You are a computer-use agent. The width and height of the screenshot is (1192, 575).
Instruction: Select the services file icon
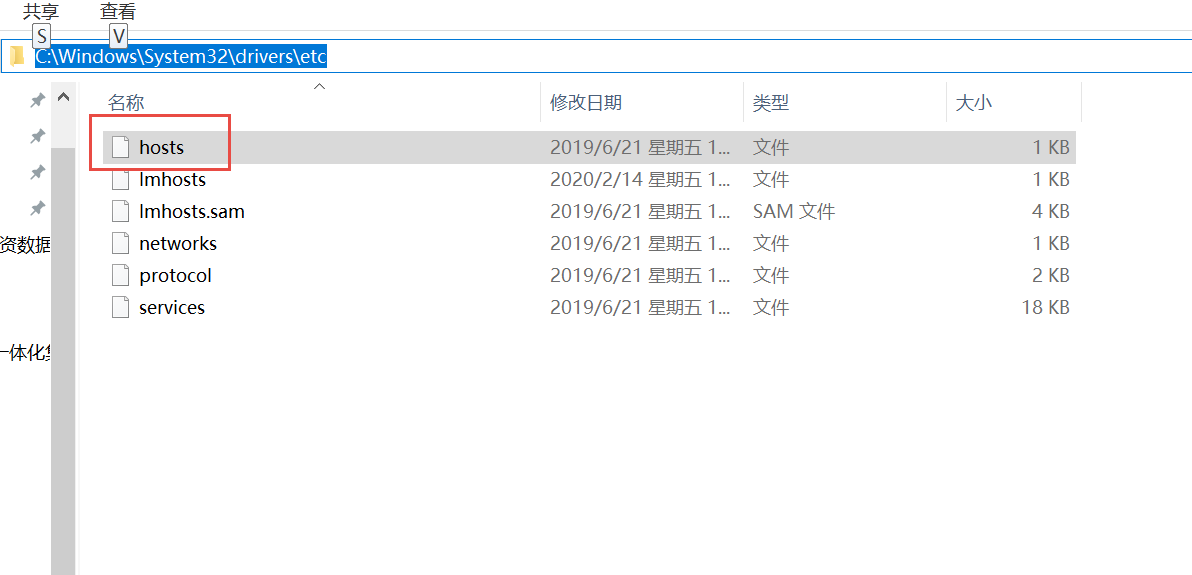point(121,308)
